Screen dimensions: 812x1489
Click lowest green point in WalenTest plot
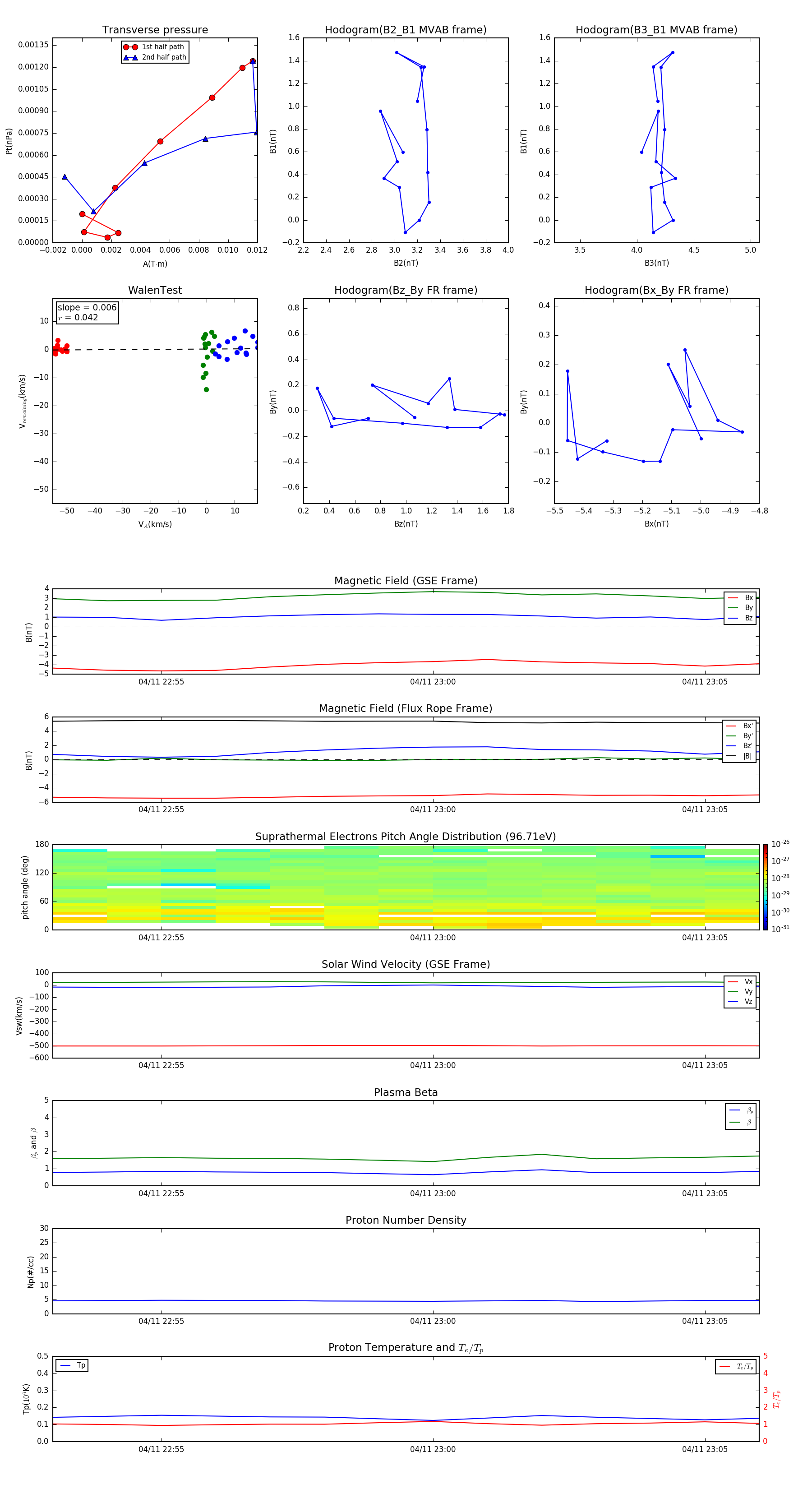(206, 389)
